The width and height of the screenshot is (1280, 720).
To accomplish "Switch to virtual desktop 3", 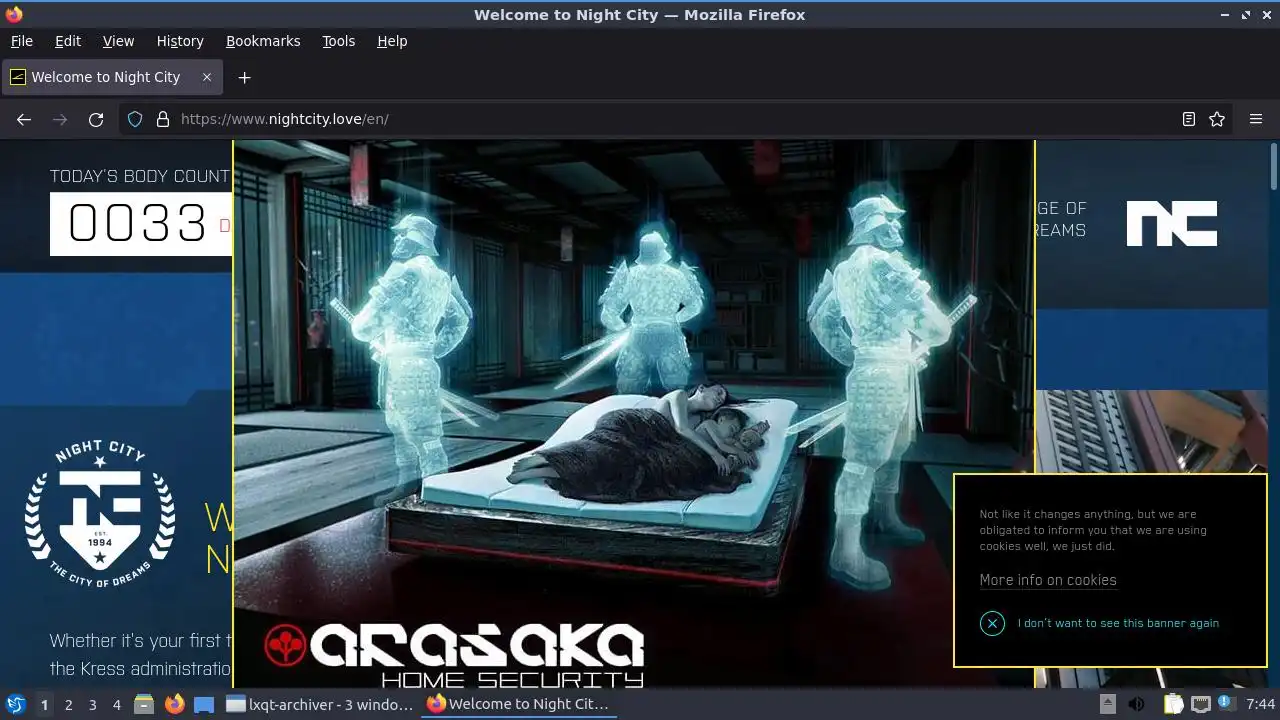I will click(x=92, y=705).
